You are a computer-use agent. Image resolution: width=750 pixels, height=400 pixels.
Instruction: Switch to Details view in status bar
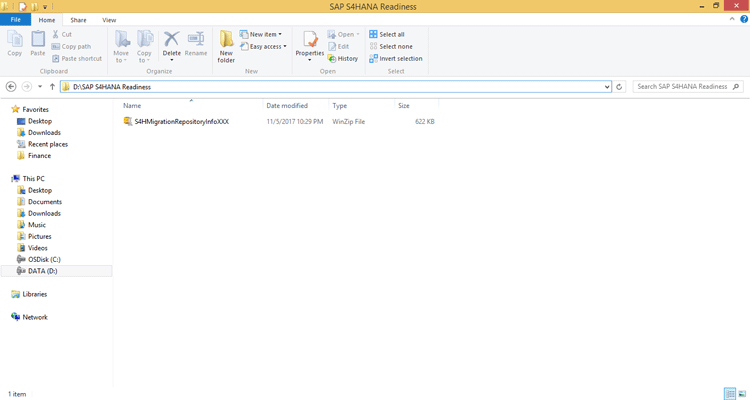[730, 394]
